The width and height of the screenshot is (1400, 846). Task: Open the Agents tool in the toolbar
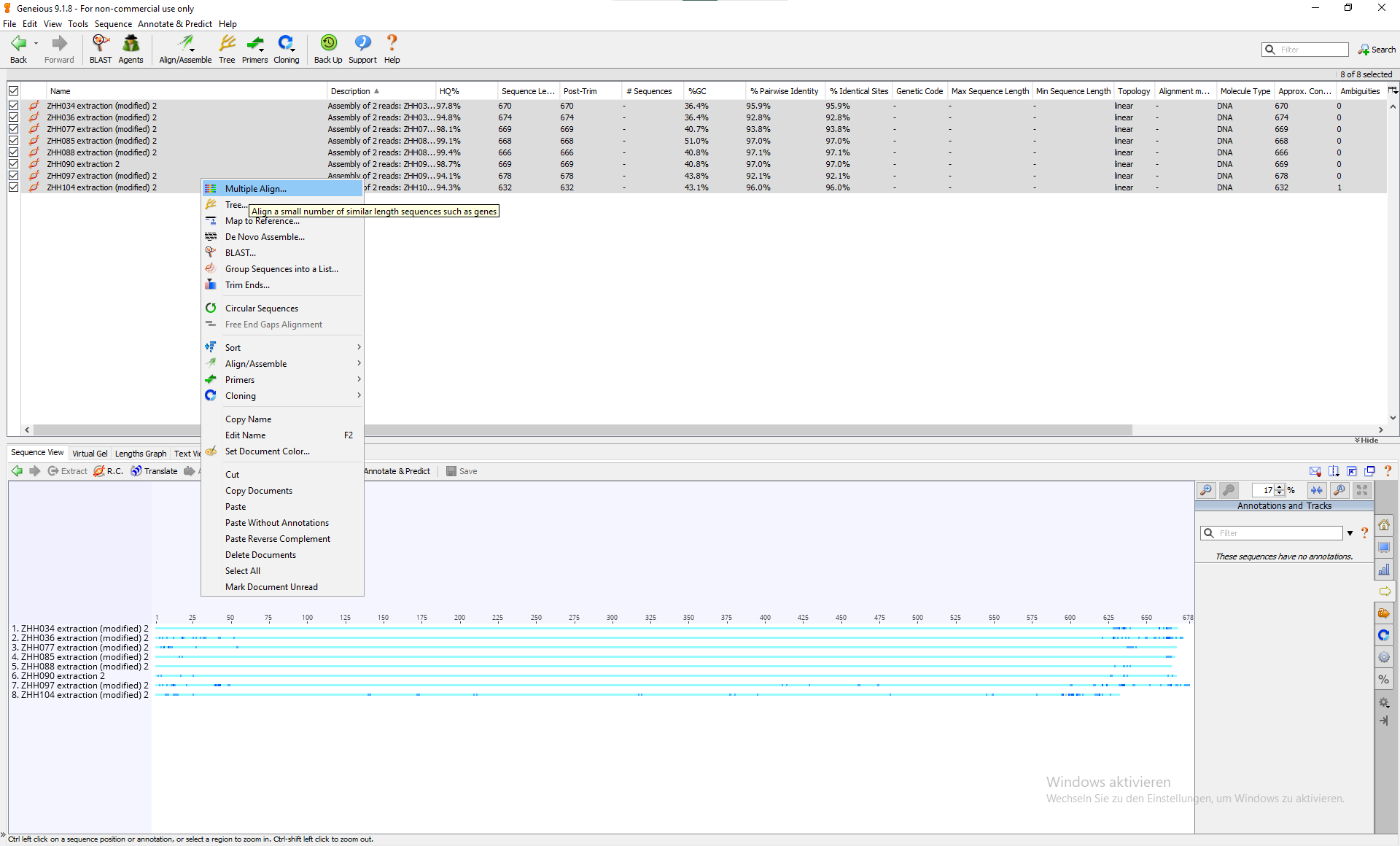pyautogui.click(x=131, y=49)
